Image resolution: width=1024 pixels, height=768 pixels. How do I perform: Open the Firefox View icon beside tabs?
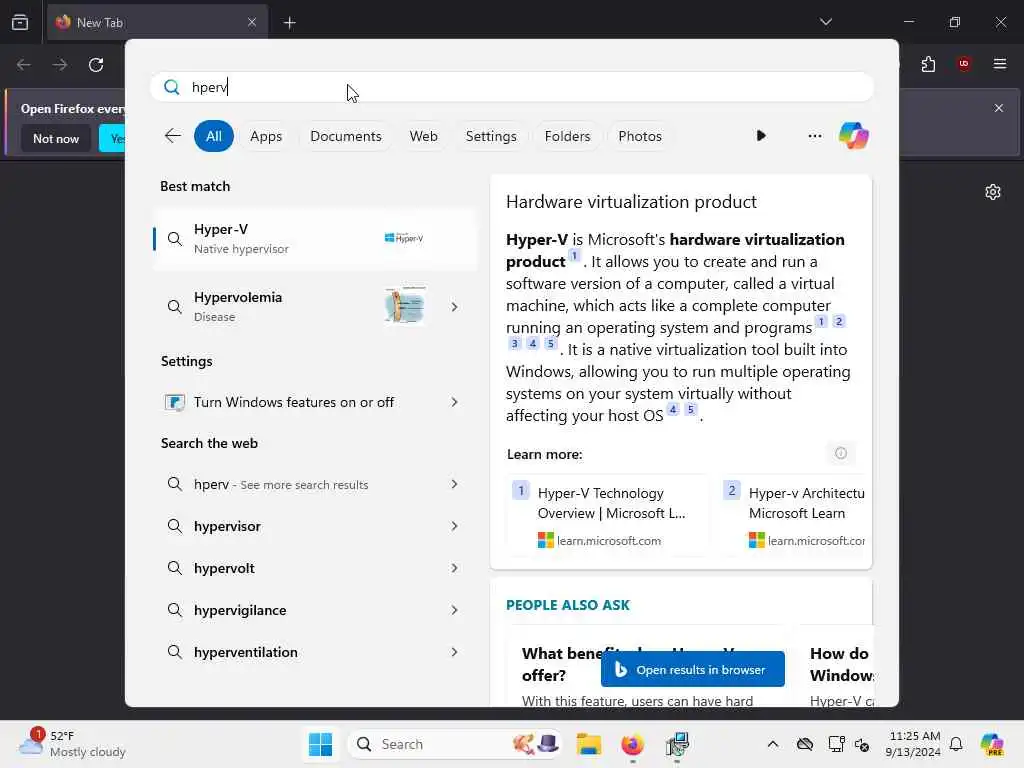[20, 22]
